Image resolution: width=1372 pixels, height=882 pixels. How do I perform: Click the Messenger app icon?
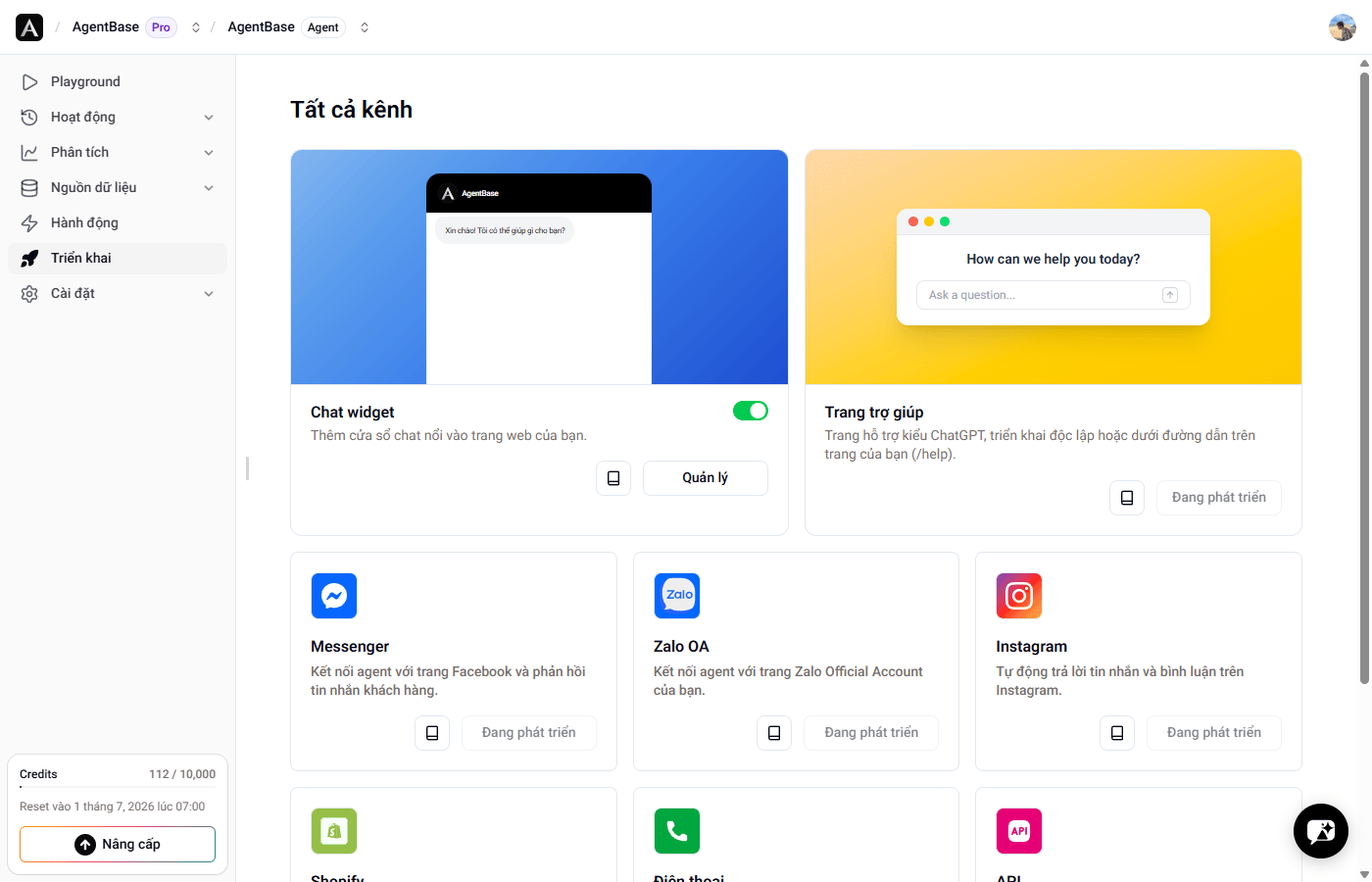point(334,596)
